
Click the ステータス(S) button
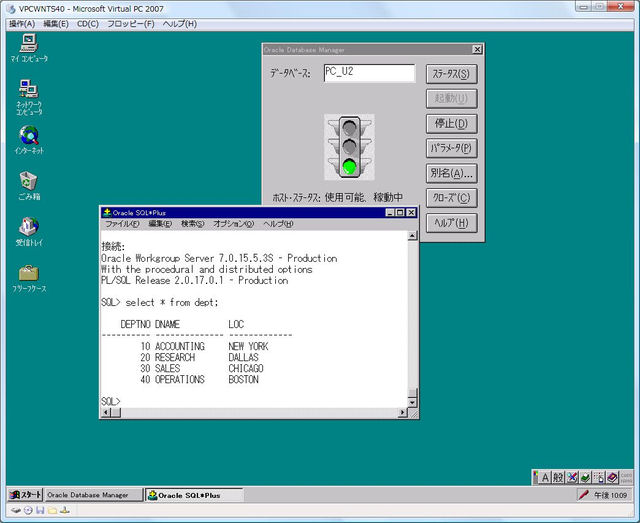(451, 74)
